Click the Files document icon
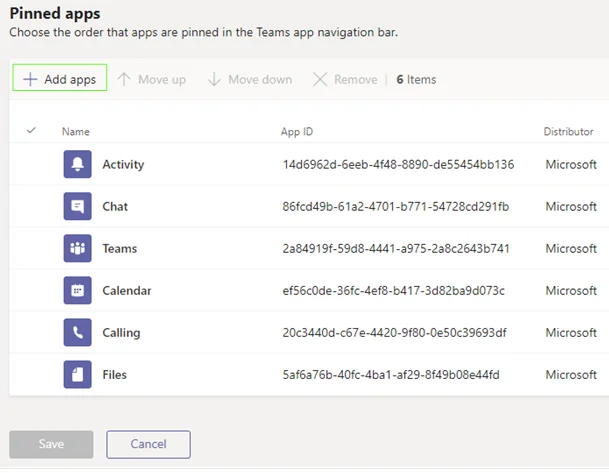 tap(78, 375)
